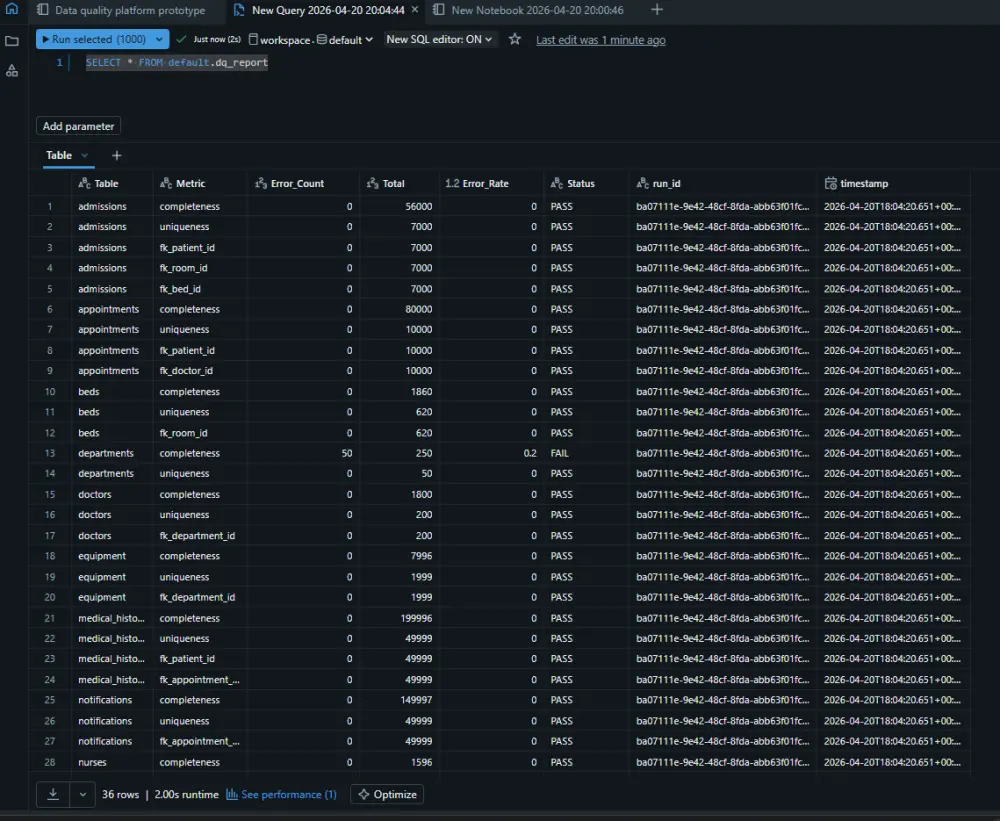
Task: Sort by the Total column header
Action: coord(399,184)
